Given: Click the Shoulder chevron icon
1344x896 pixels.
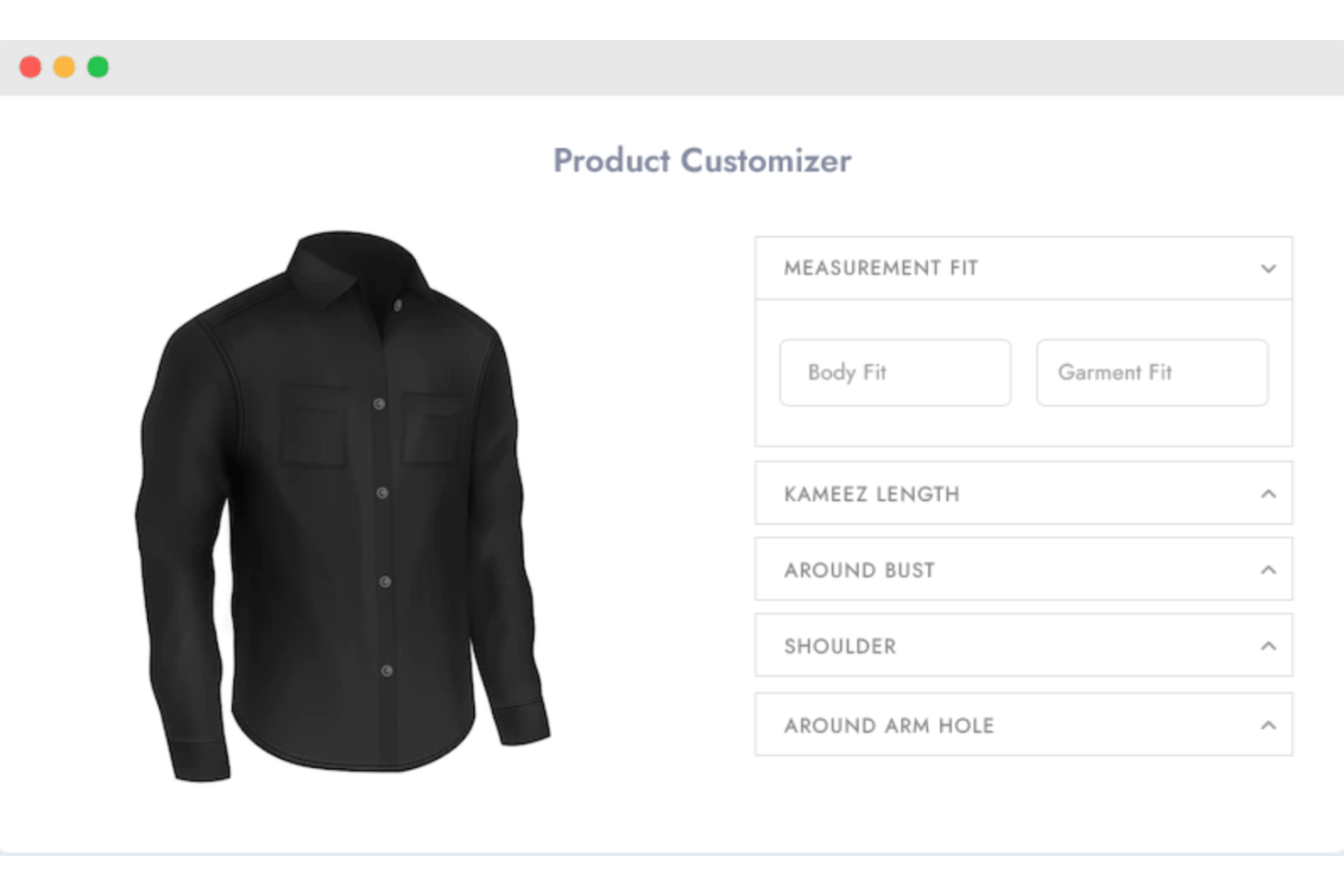Looking at the screenshot, I should (1269, 645).
